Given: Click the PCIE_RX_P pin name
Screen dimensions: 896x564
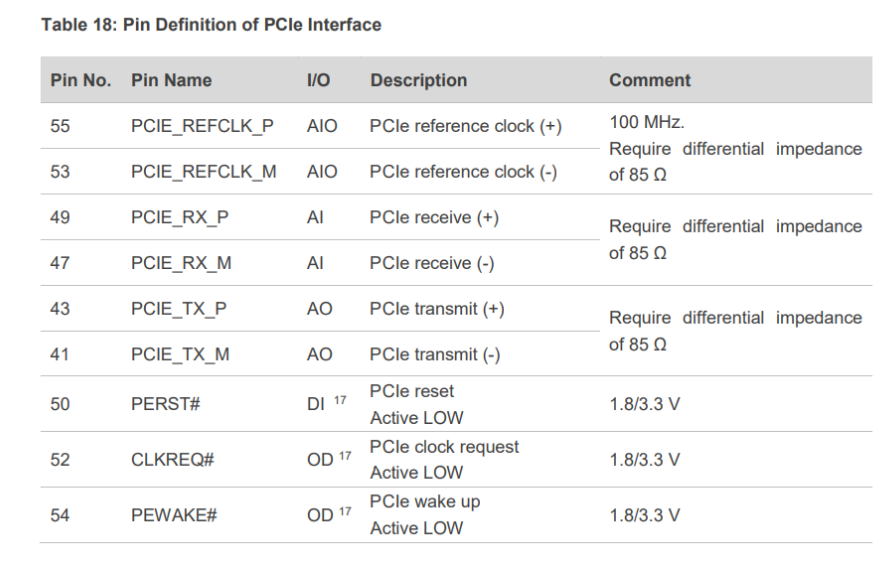Looking at the screenshot, I should point(179,217).
